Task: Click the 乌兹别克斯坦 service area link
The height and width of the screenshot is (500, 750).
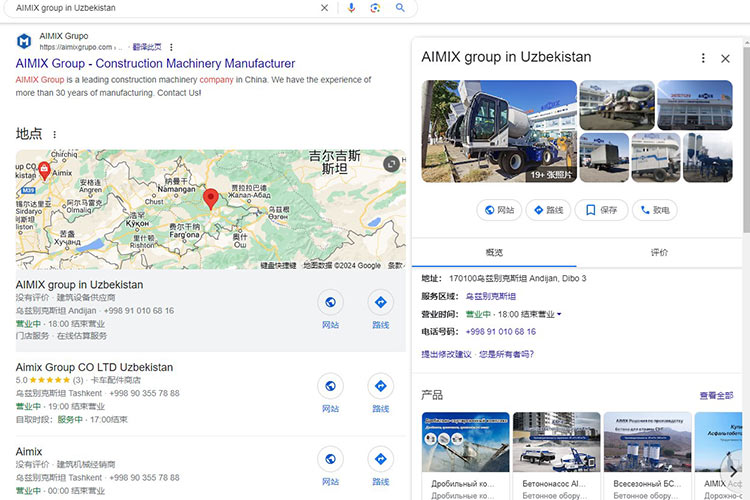Action: click(x=491, y=296)
